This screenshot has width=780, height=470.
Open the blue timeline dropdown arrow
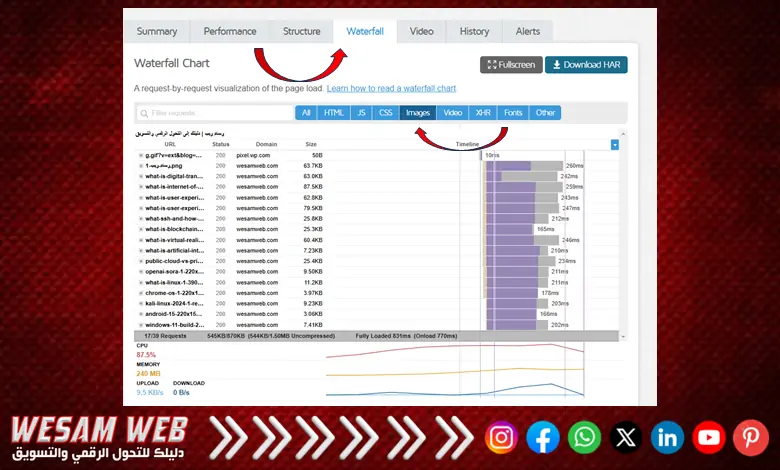tap(615, 145)
